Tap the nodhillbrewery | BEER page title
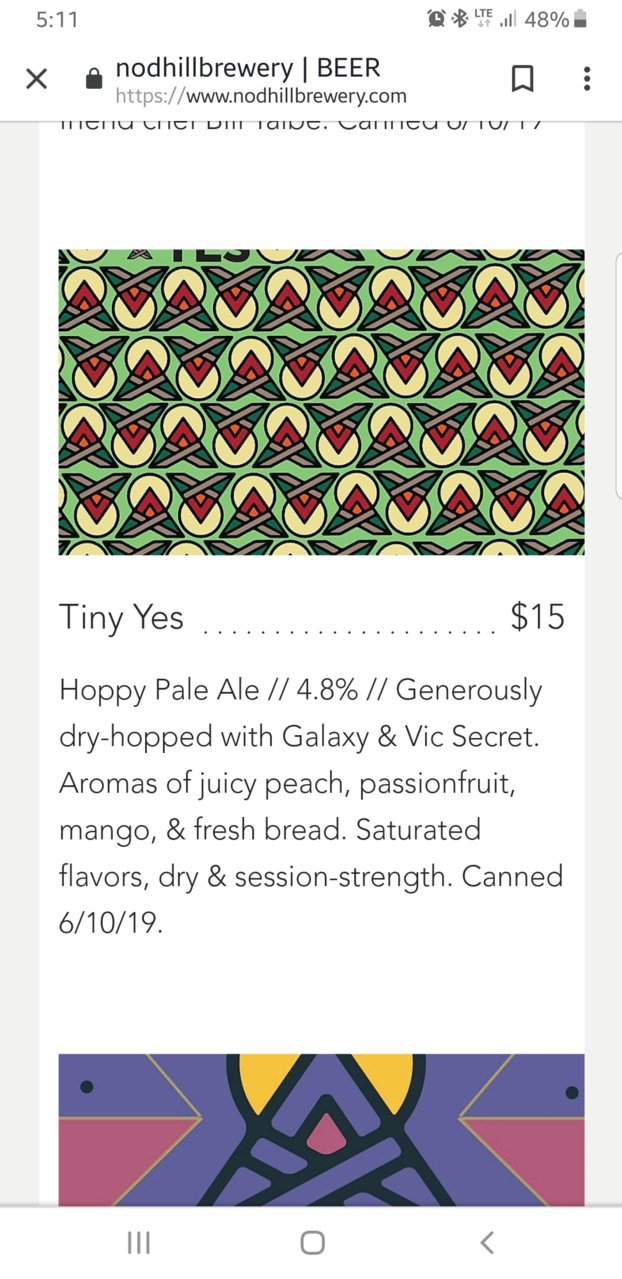The width and height of the screenshot is (622, 1279). [248, 69]
